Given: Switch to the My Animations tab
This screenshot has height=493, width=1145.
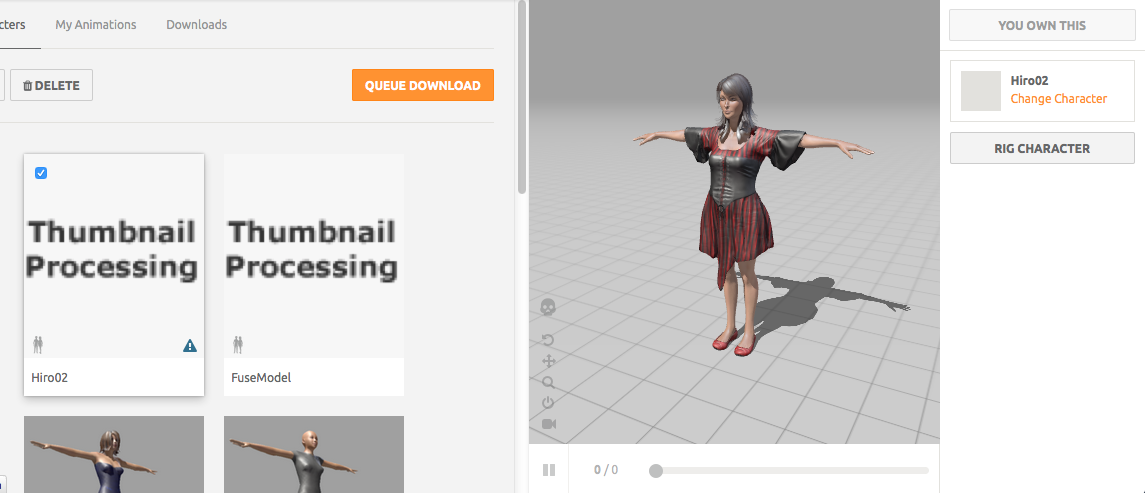Looking at the screenshot, I should pyautogui.click(x=96, y=24).
